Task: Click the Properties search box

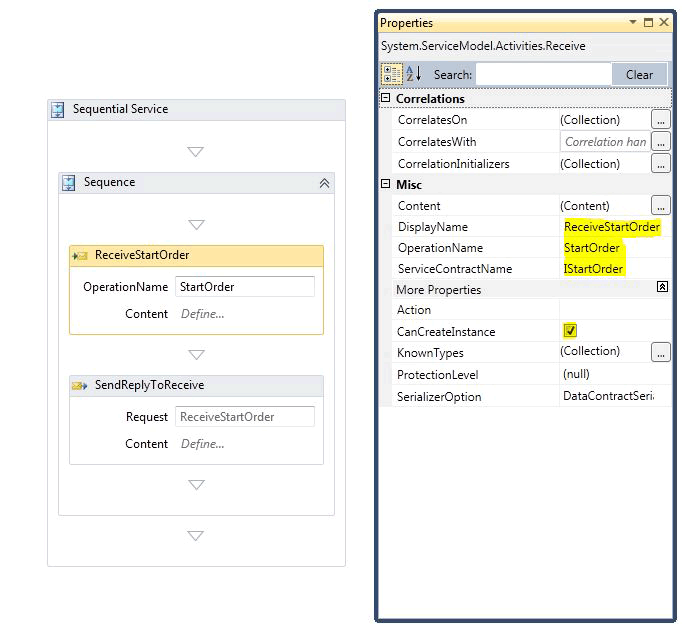Action: point(543,74)
